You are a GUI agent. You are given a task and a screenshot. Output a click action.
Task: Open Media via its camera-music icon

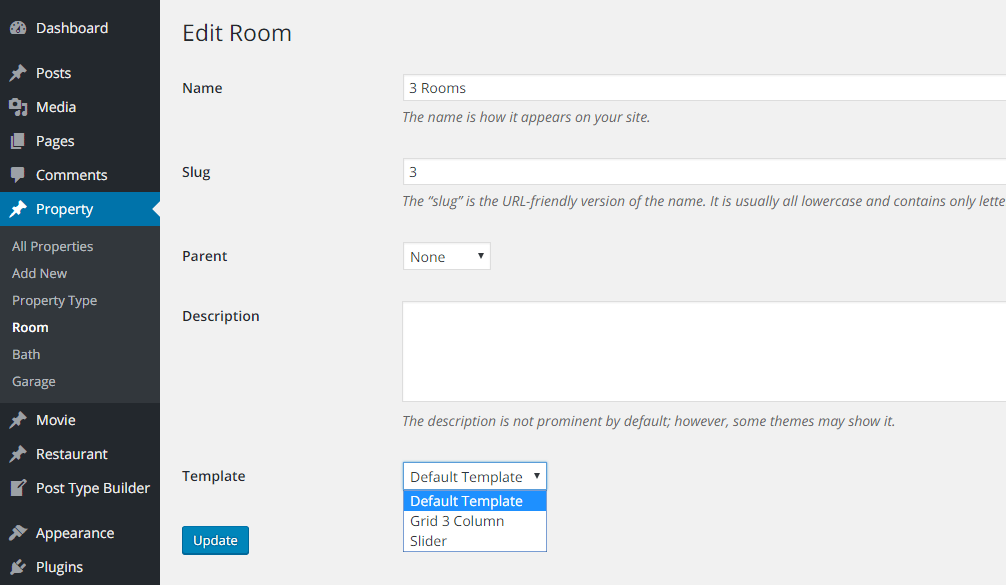pyautogui.click(x=18, y=107)
